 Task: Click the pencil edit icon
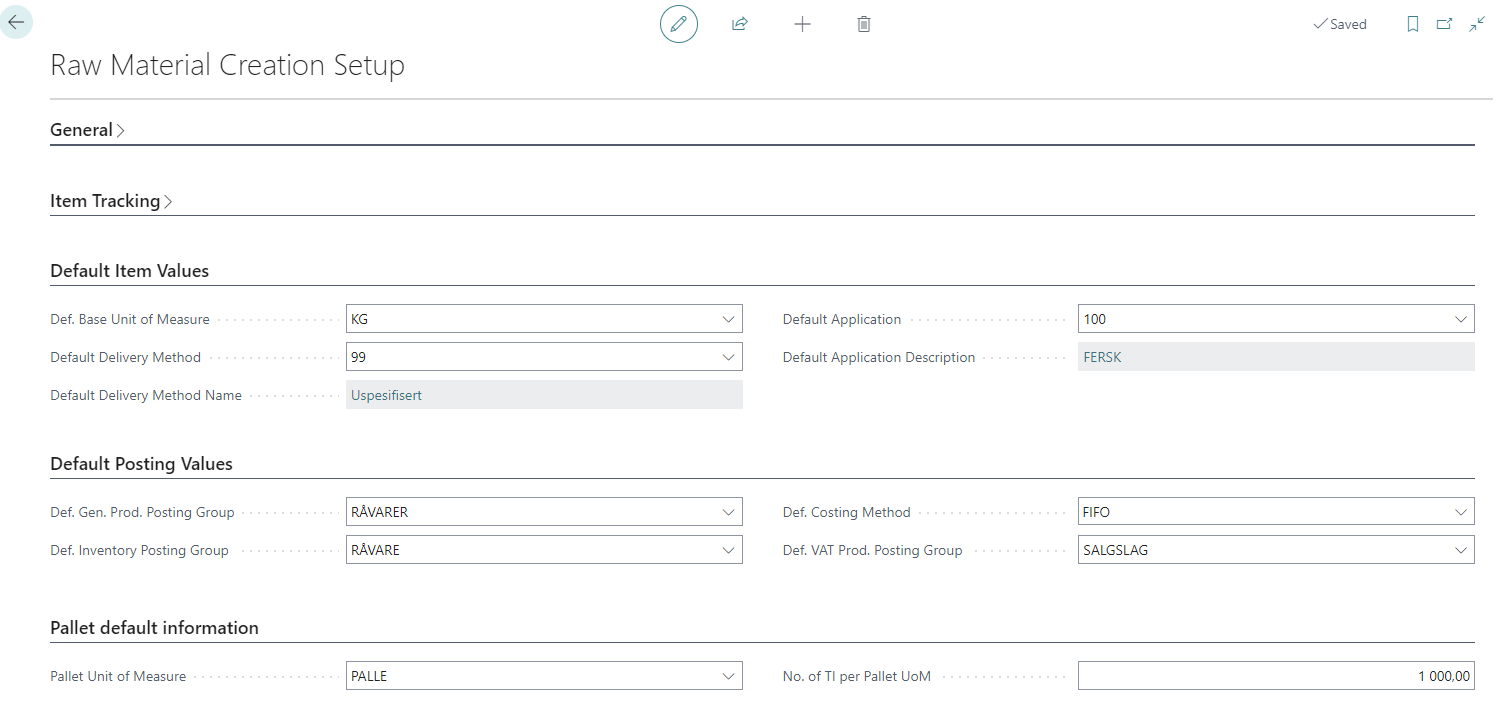pyautogui.click(x=678, y=24)
